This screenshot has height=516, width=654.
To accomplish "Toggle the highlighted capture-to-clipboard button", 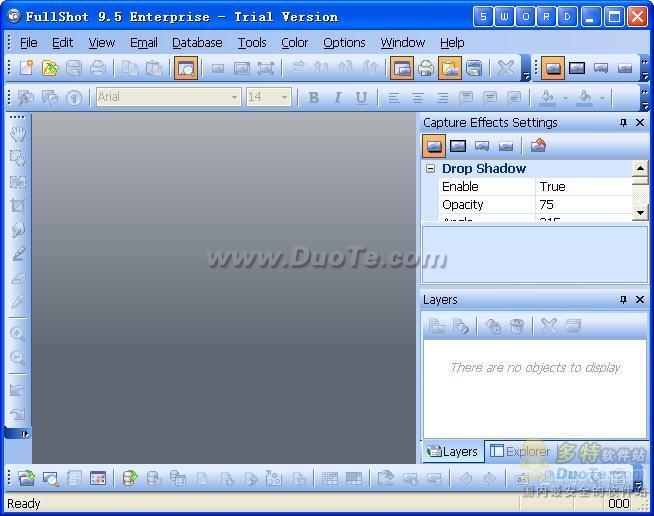I will (x=450, y=68).
